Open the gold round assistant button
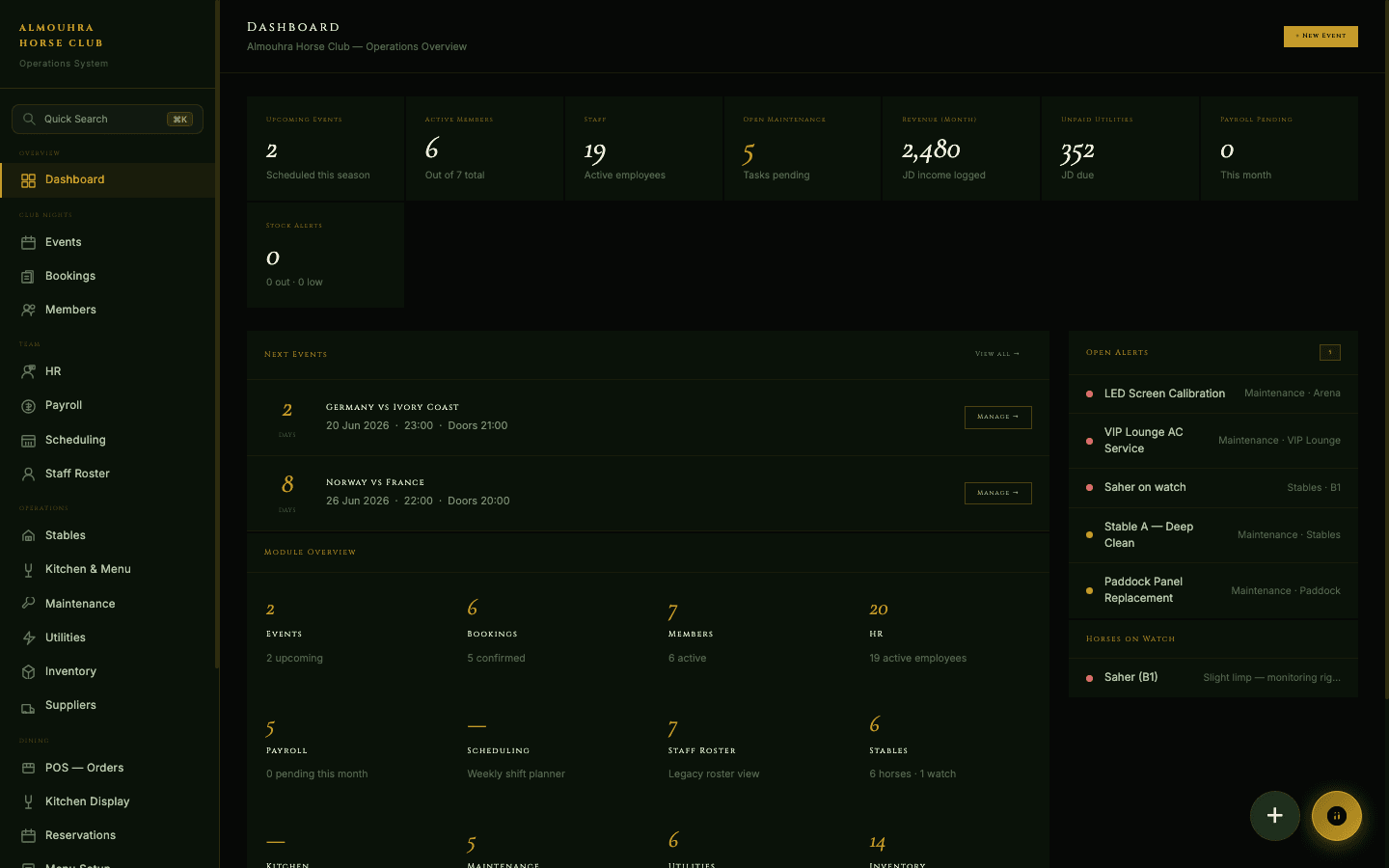Image resolution: width=1389 pixels, height=868 pixels. click(x=1337, y=816)
